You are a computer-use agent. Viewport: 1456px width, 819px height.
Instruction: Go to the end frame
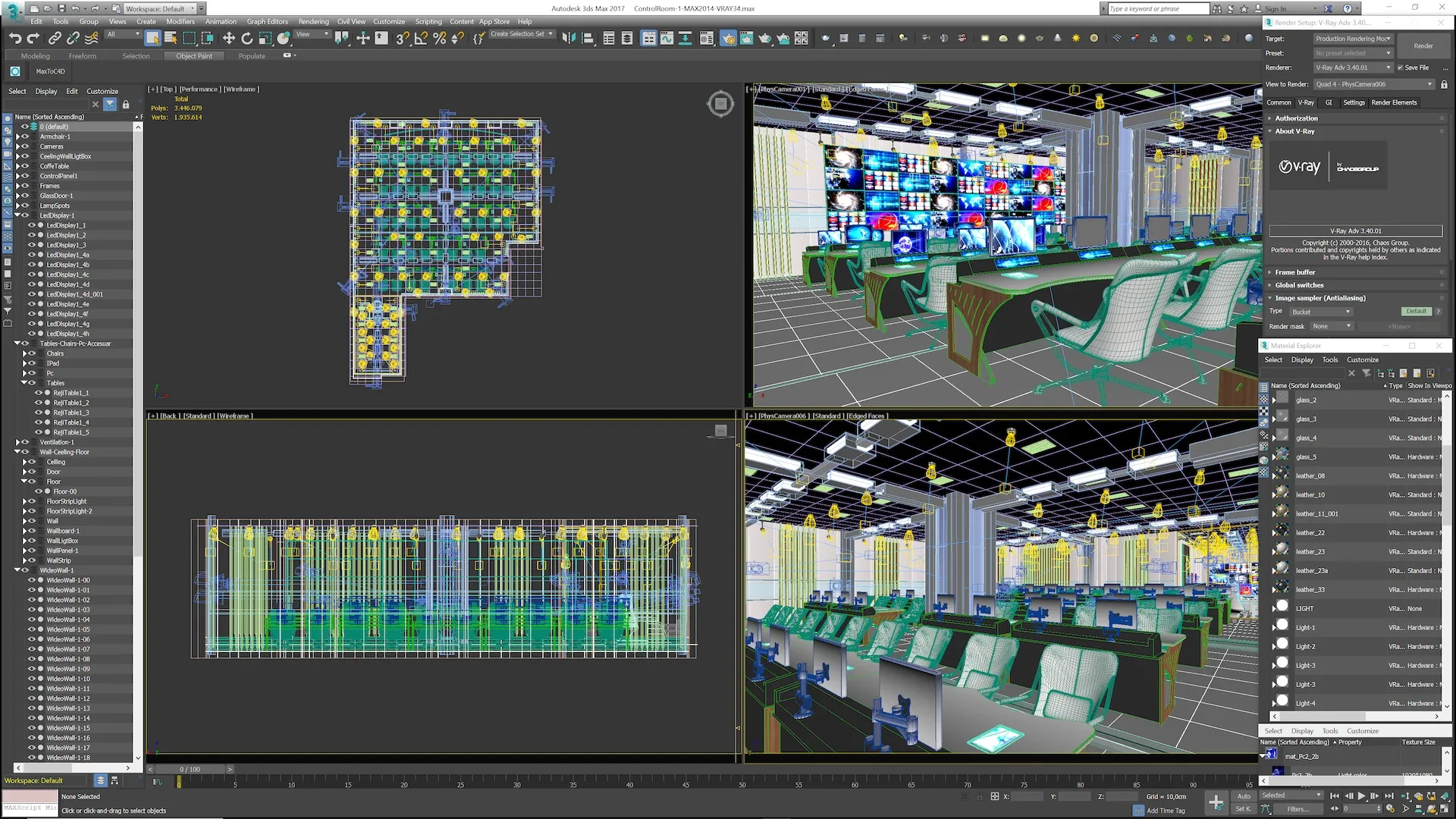1389,796
